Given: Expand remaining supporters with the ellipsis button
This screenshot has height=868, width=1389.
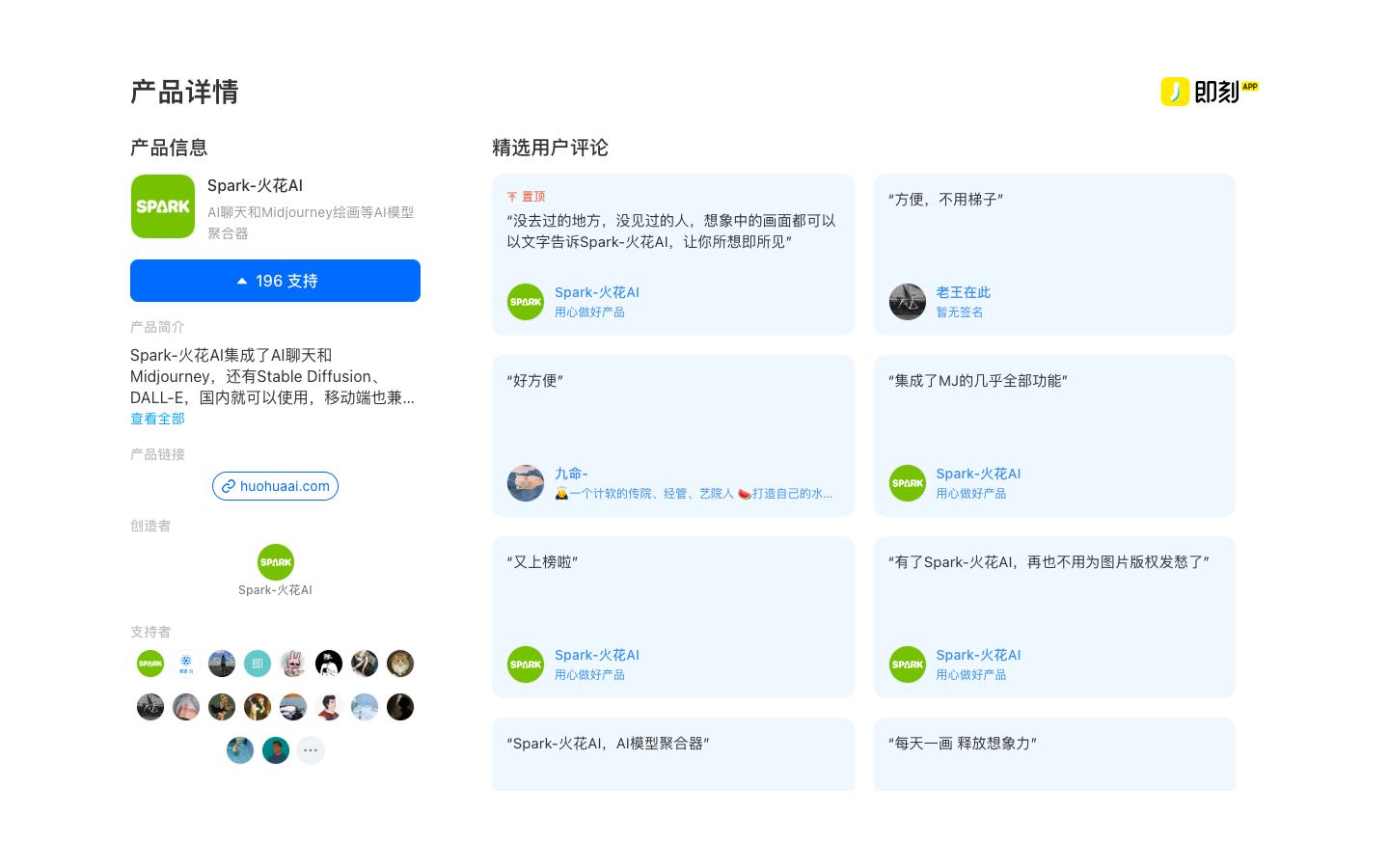Looking at the screenshot, I should point(311,749).
